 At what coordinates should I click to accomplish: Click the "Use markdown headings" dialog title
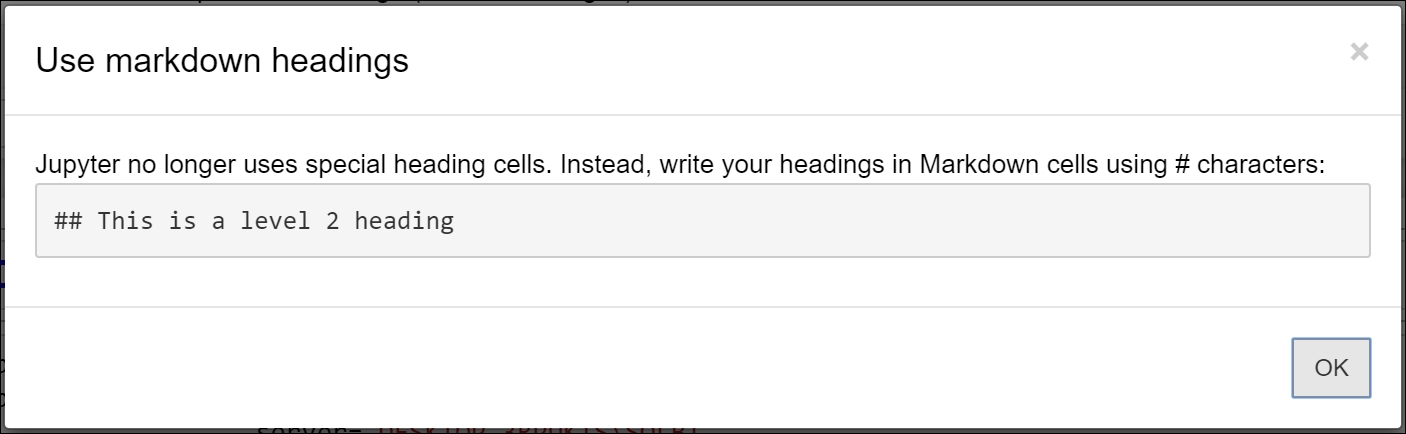(222, 61)
